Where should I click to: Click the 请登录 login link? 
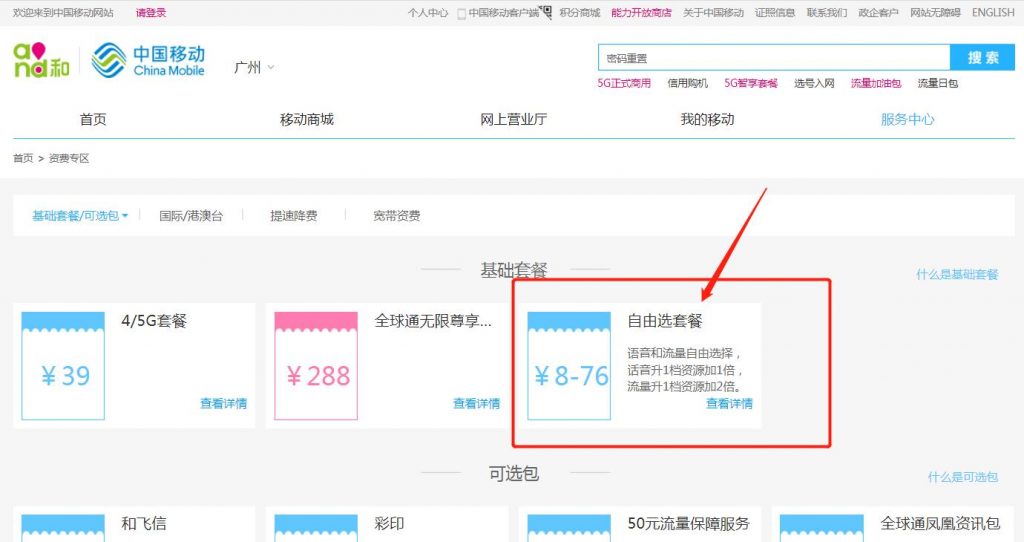click(x=151, y=13)
